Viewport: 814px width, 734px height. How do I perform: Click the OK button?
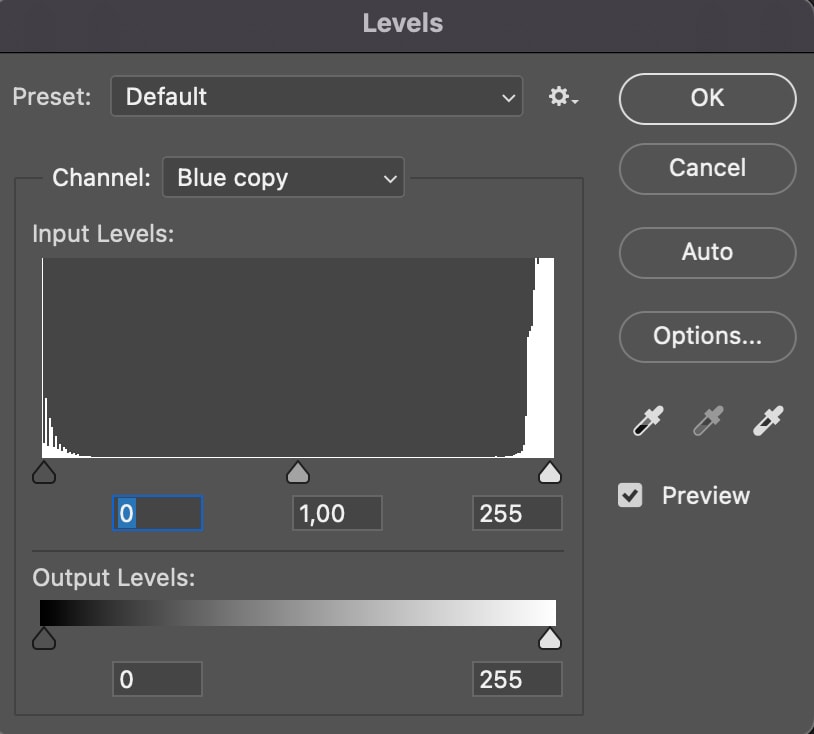(708, 99)
